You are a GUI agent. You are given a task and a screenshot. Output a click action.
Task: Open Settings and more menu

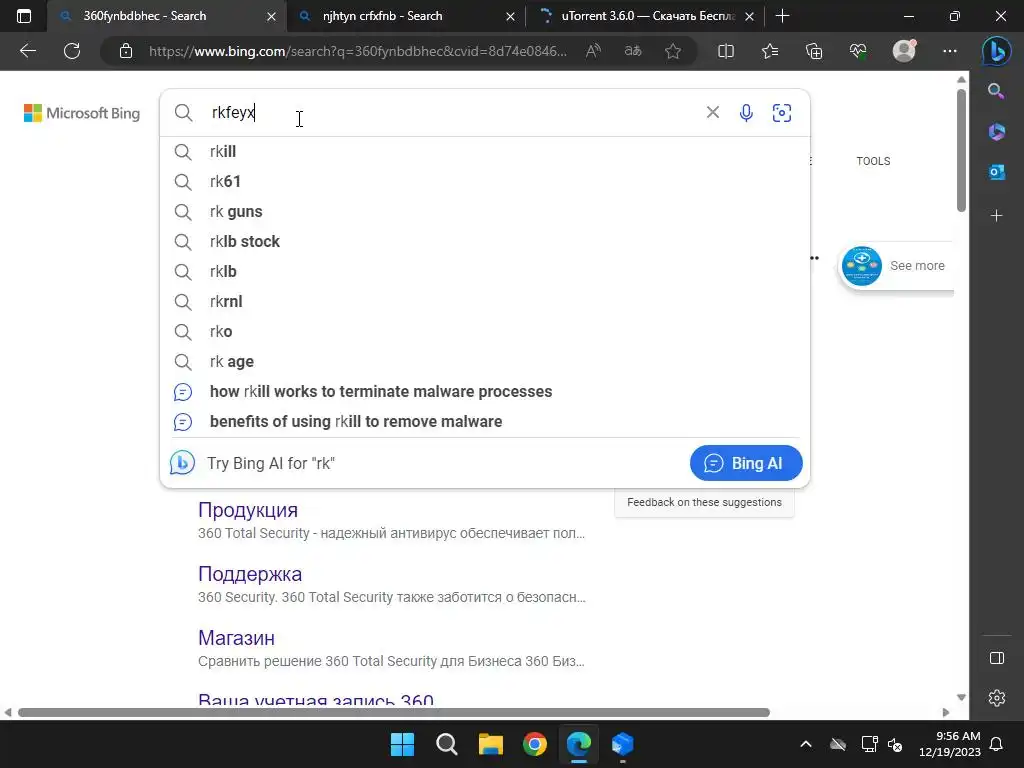(950, 51)
